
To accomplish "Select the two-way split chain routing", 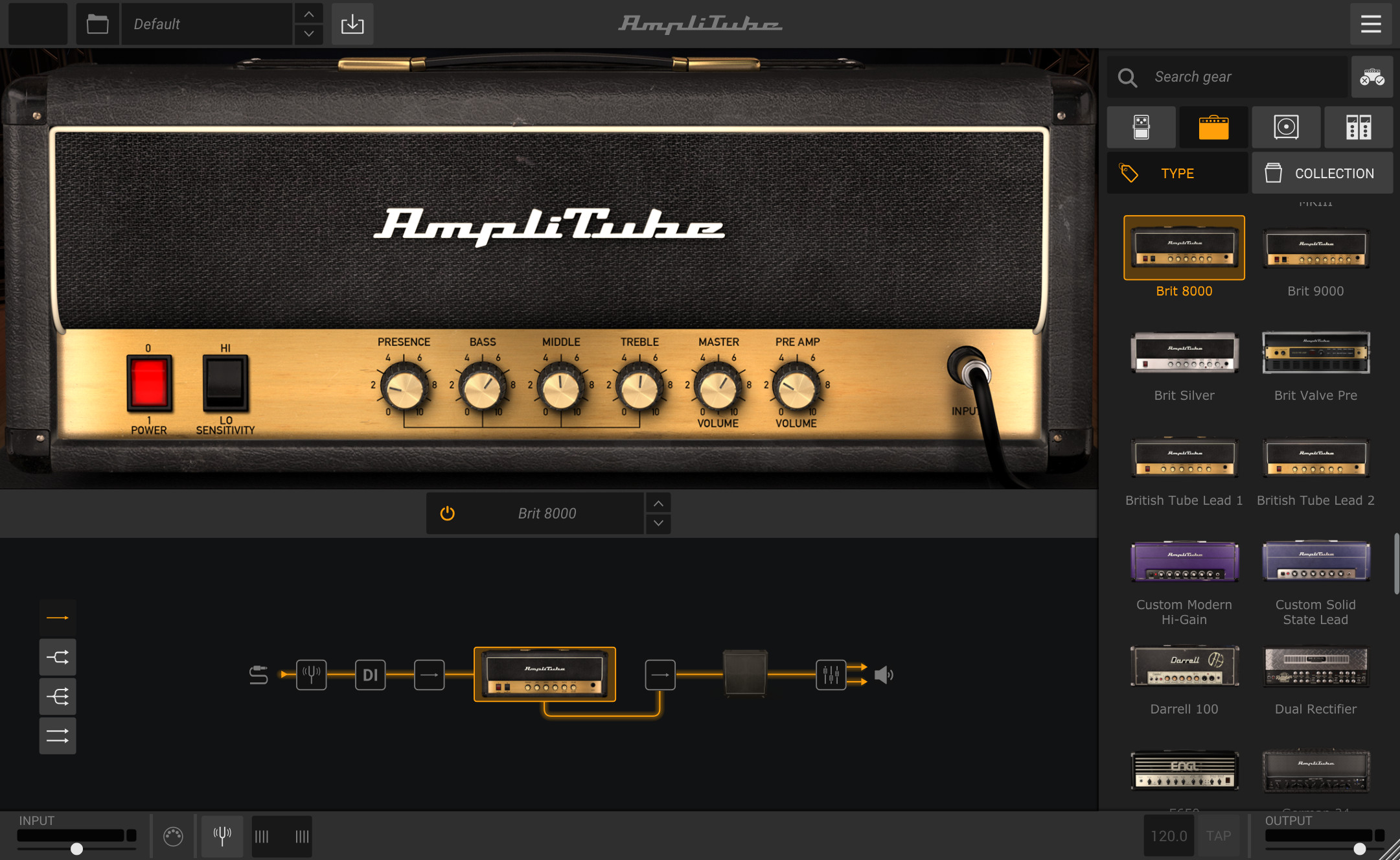I will click(58, 657).
